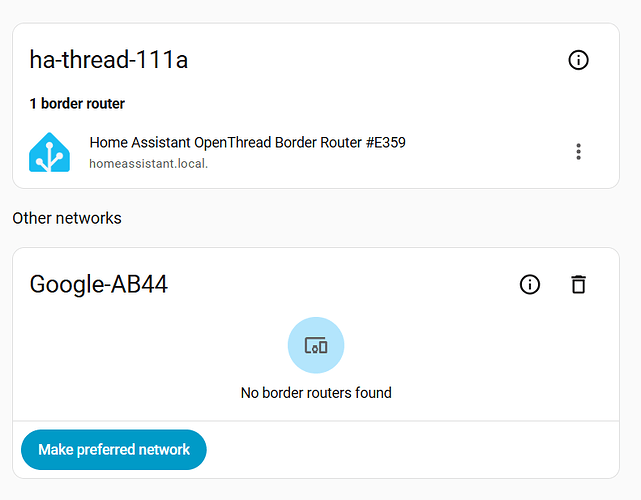Click the Home Assistant logo icon
Screen dimensions: 641x500
pyautogui.click(x=50, y=152)
